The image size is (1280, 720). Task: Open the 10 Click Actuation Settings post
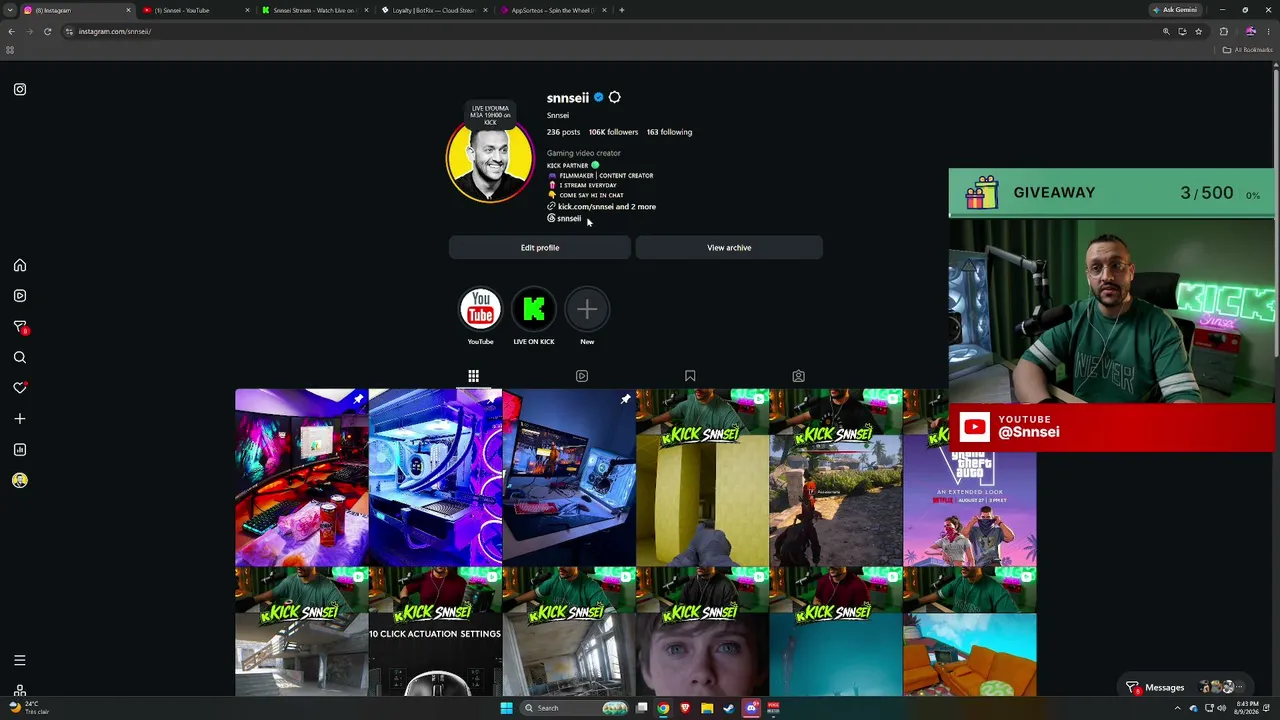click(435, 632)
